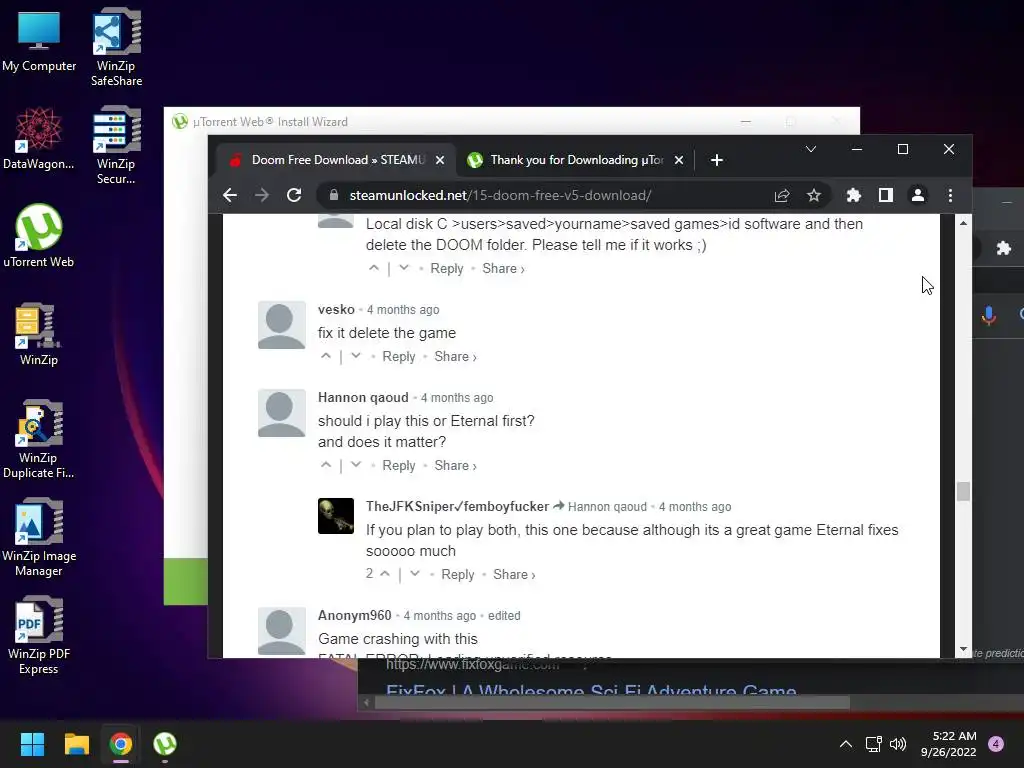Reply to vesko's comment

(399, 357)
